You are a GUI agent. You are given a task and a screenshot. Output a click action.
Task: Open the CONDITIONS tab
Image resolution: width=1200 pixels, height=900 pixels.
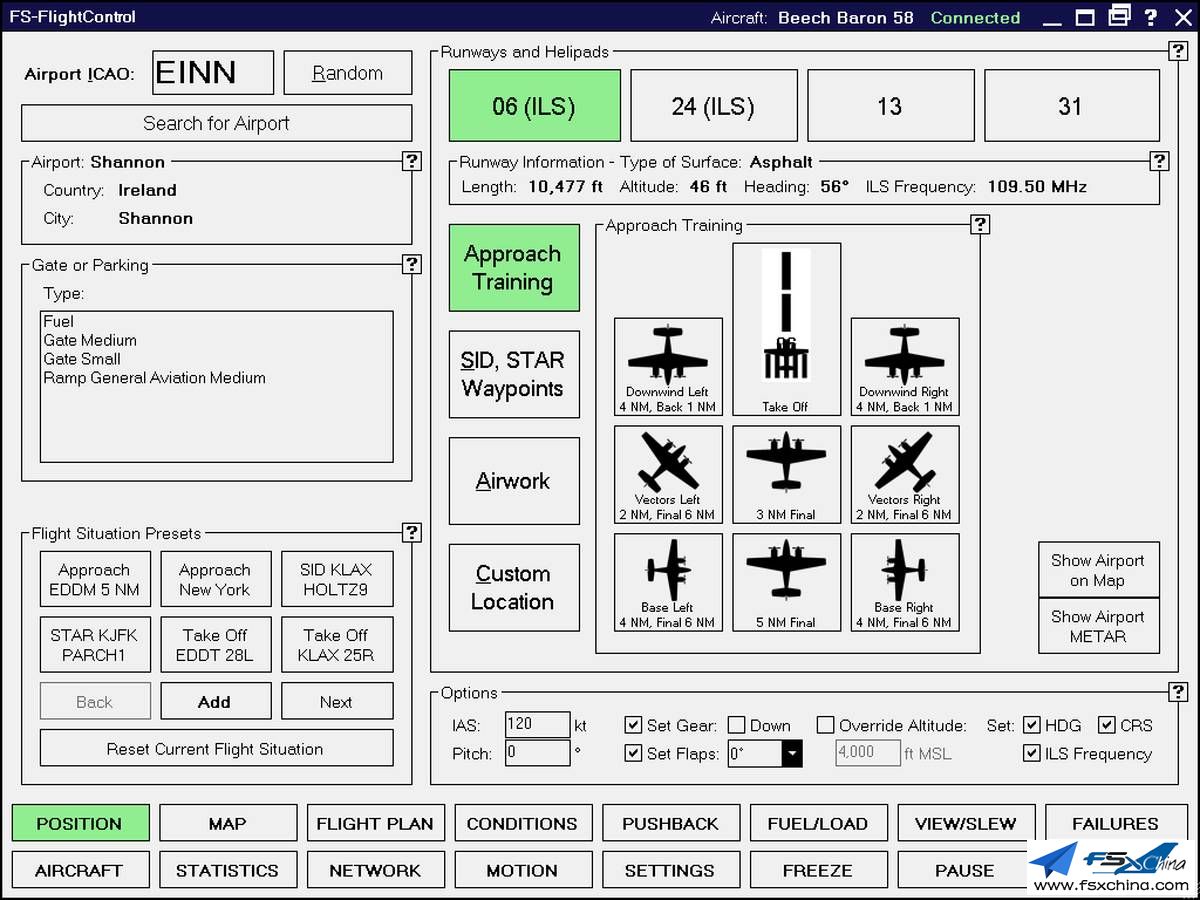click(x=523, y=823)
